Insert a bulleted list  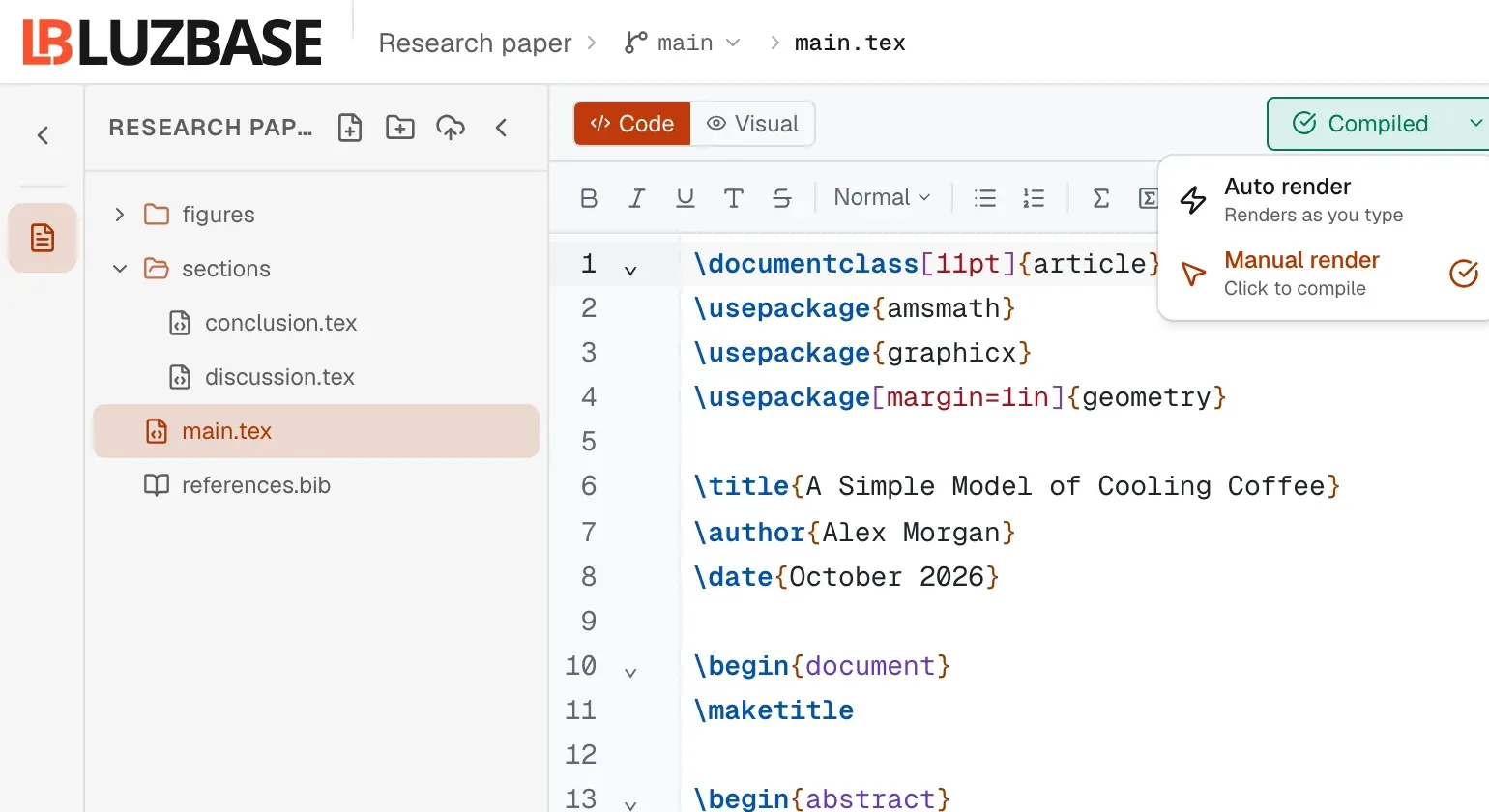985,198
